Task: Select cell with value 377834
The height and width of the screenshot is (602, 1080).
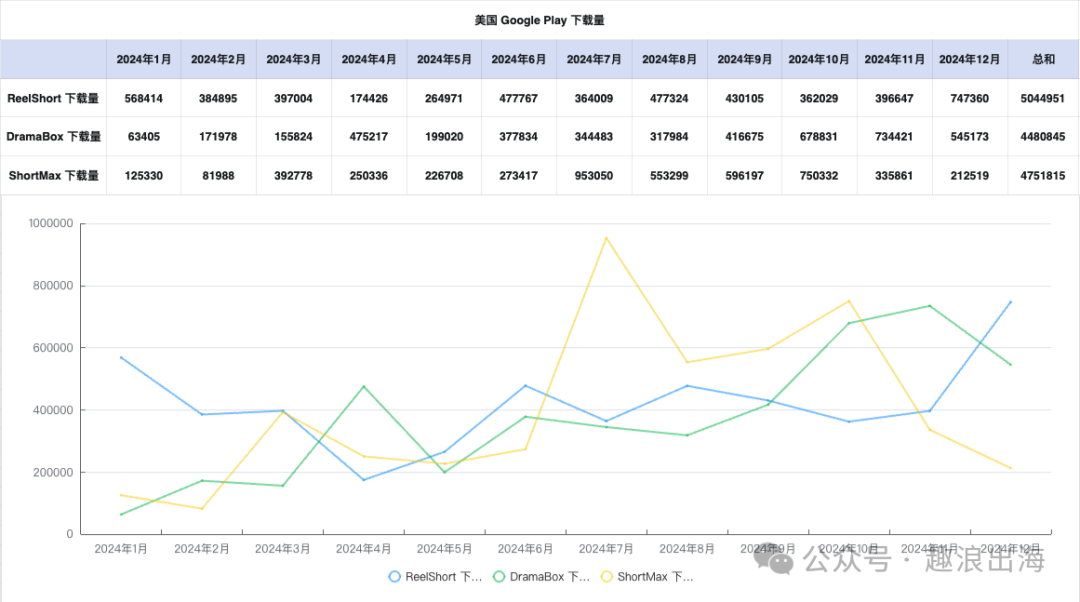Action: tap(519, 136)
